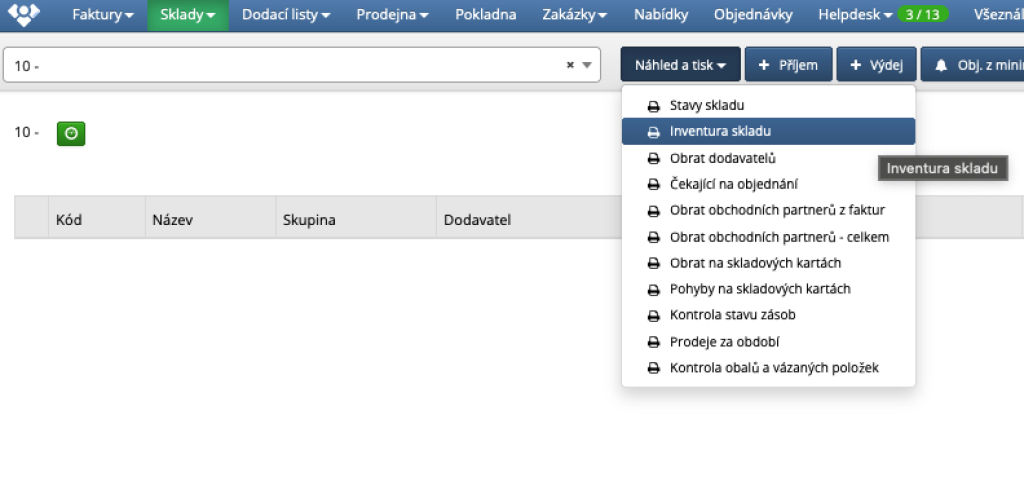The width and height of the screenshot is (1024, 503).
Task: Open the warehouse selector dropdown arrow
Action: (587, 65)
